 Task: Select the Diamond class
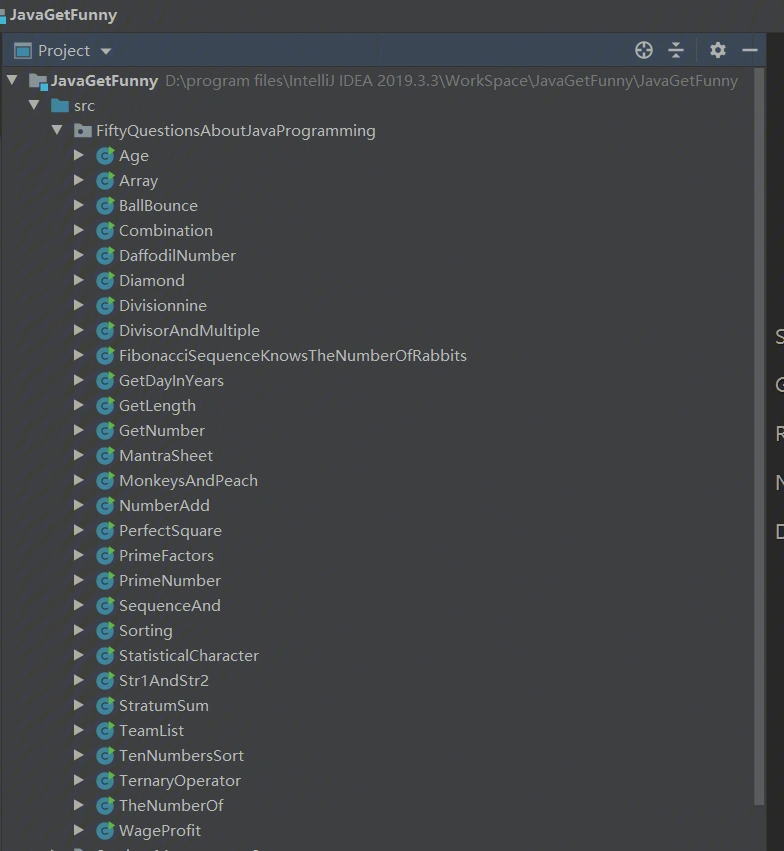[151, 281]
